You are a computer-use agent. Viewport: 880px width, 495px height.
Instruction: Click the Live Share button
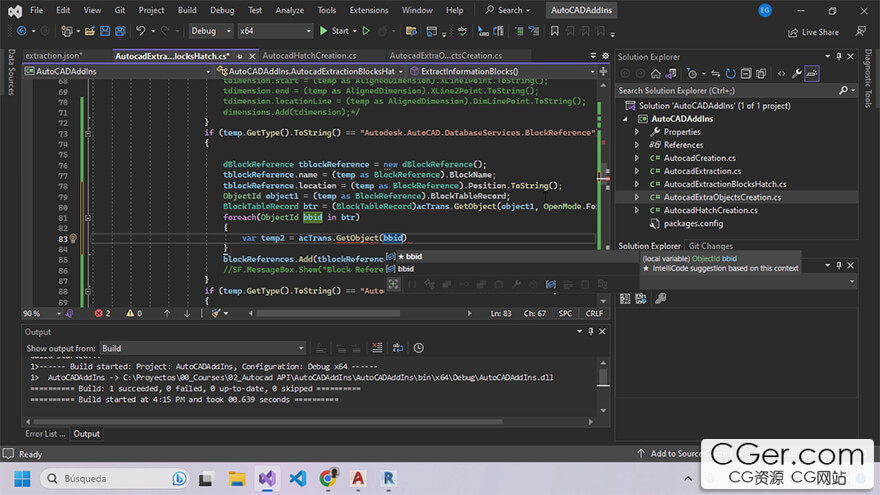(813, 33)
